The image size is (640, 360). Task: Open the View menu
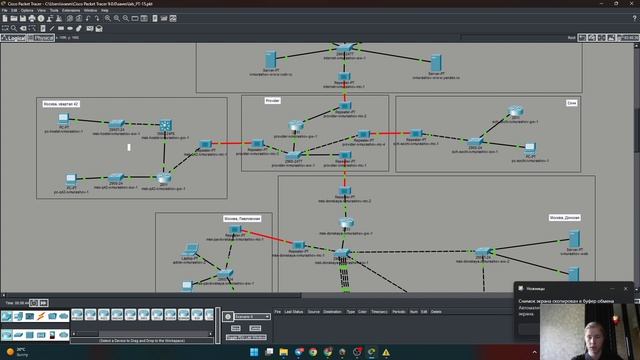[42, 10]
